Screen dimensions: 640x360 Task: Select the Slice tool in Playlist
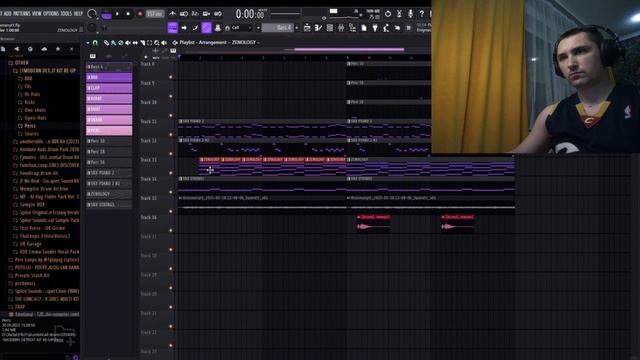point(142,42)
